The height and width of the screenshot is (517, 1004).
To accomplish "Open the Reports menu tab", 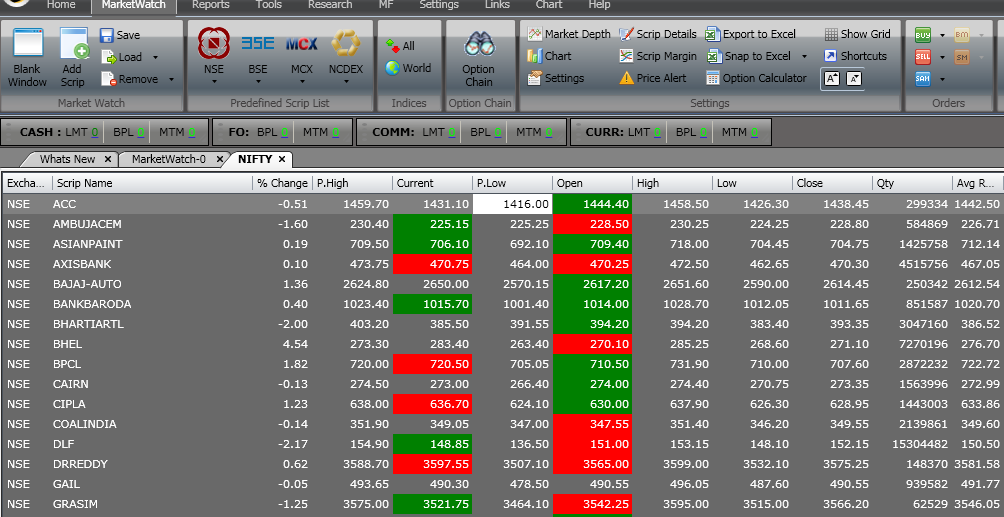I will 211,5.
